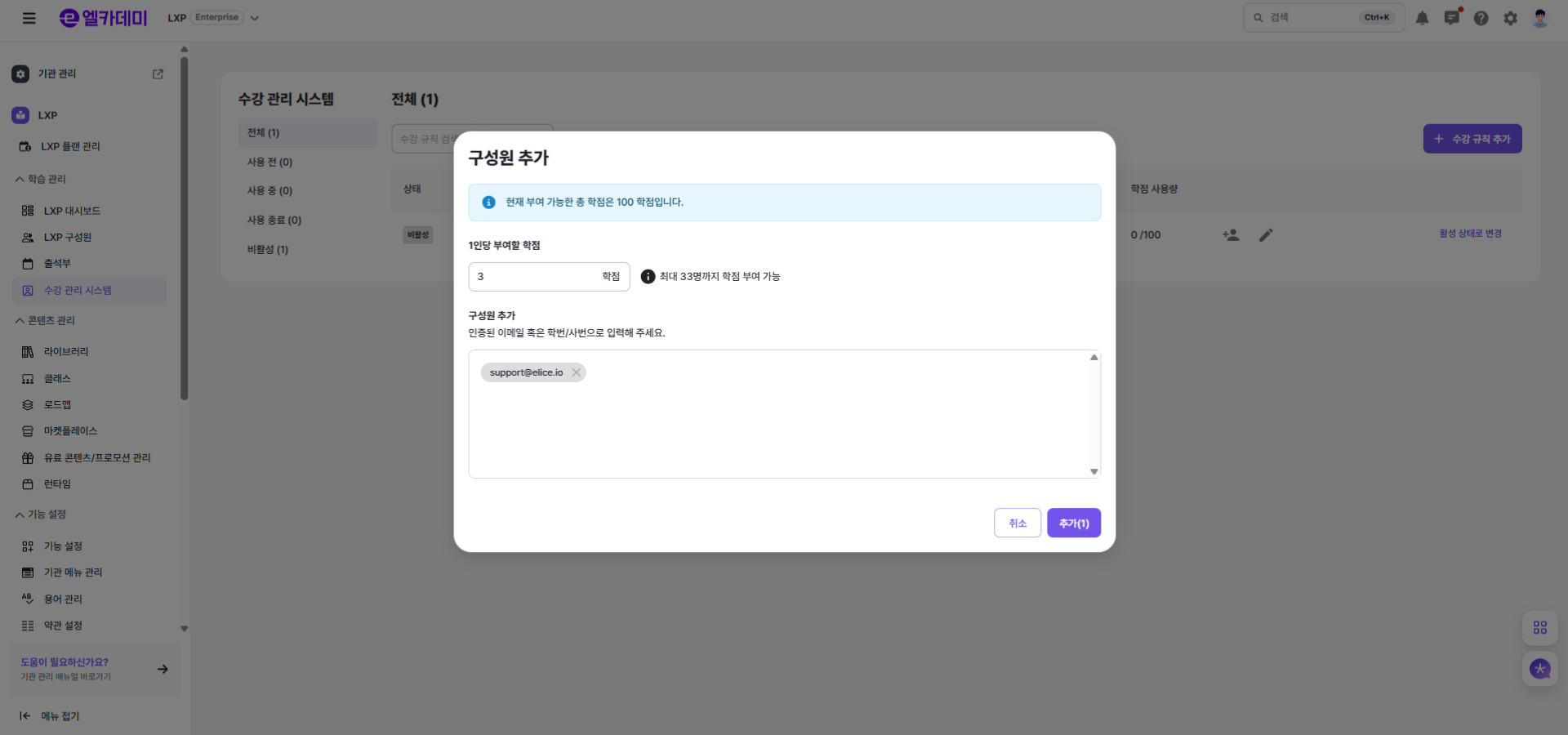The height and width of the screenshot is (735, 1568).
Task: Click the hamburger menu icon
Action: [x=29, y=17]
